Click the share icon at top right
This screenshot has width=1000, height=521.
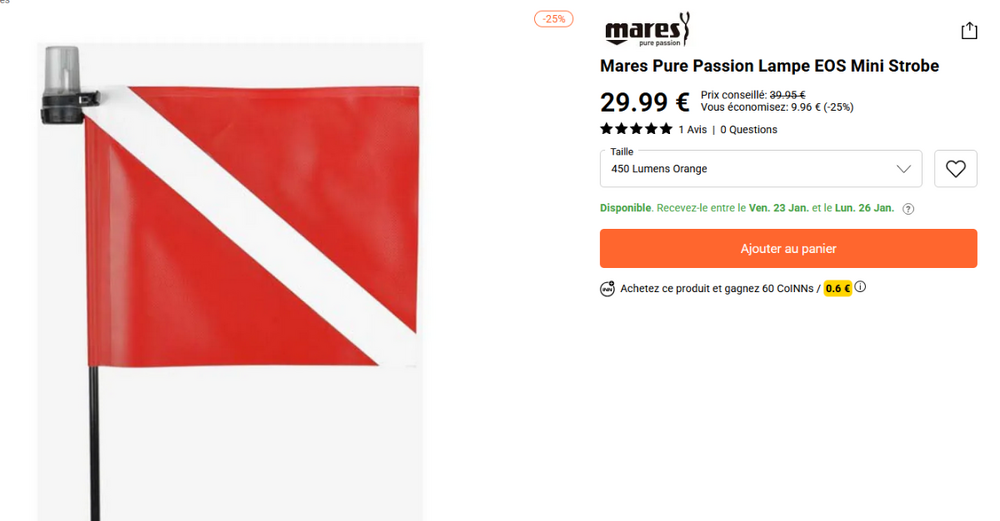click(x=969, y=31)
